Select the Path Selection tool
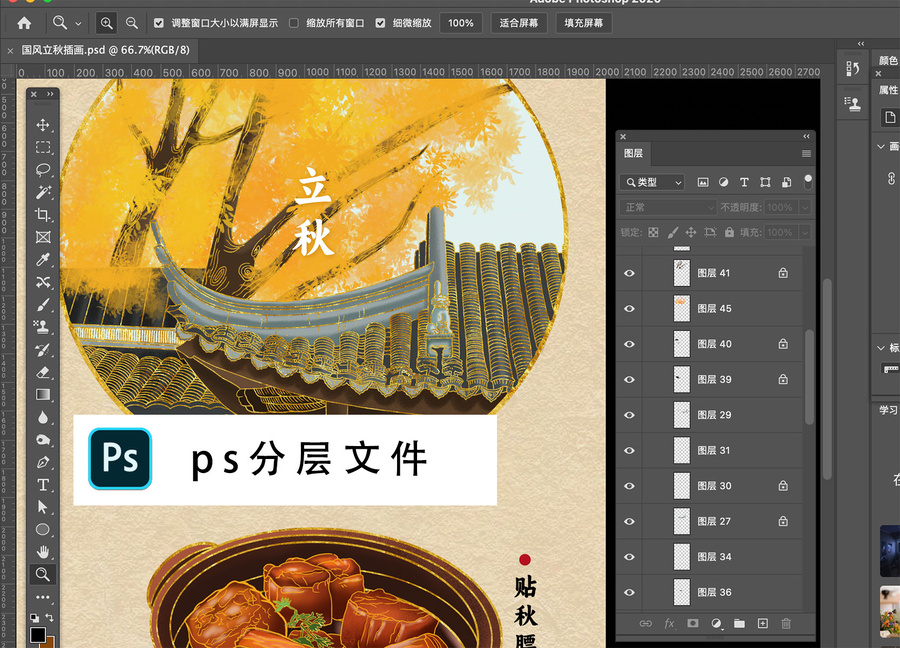Screen dimensions: 900x648 (x=43, y=507)
